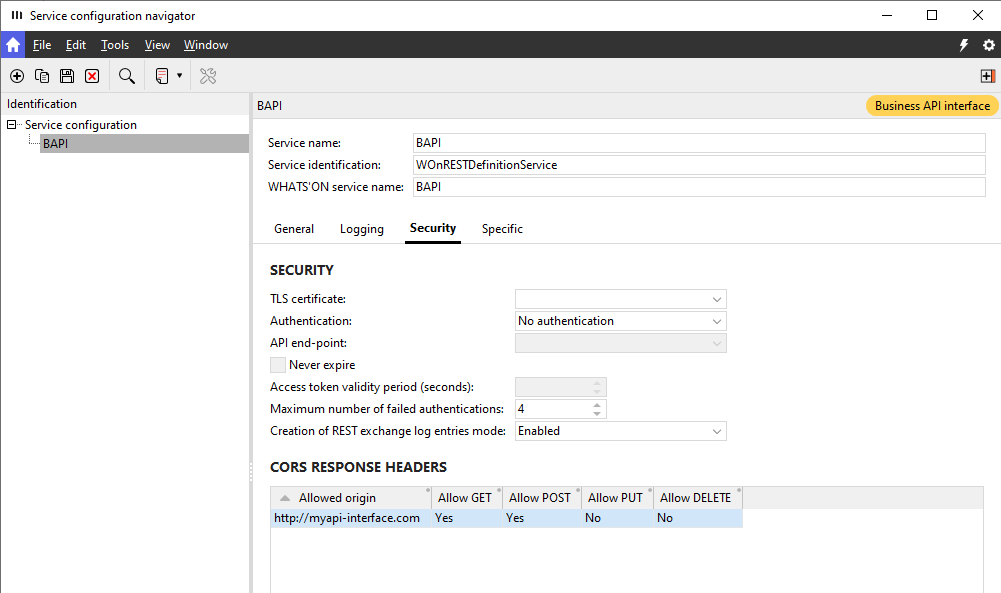The image size is (1001, 593).
Task: Click the red X delete icon
Action: pyautogui.click(x=92, y=76)
